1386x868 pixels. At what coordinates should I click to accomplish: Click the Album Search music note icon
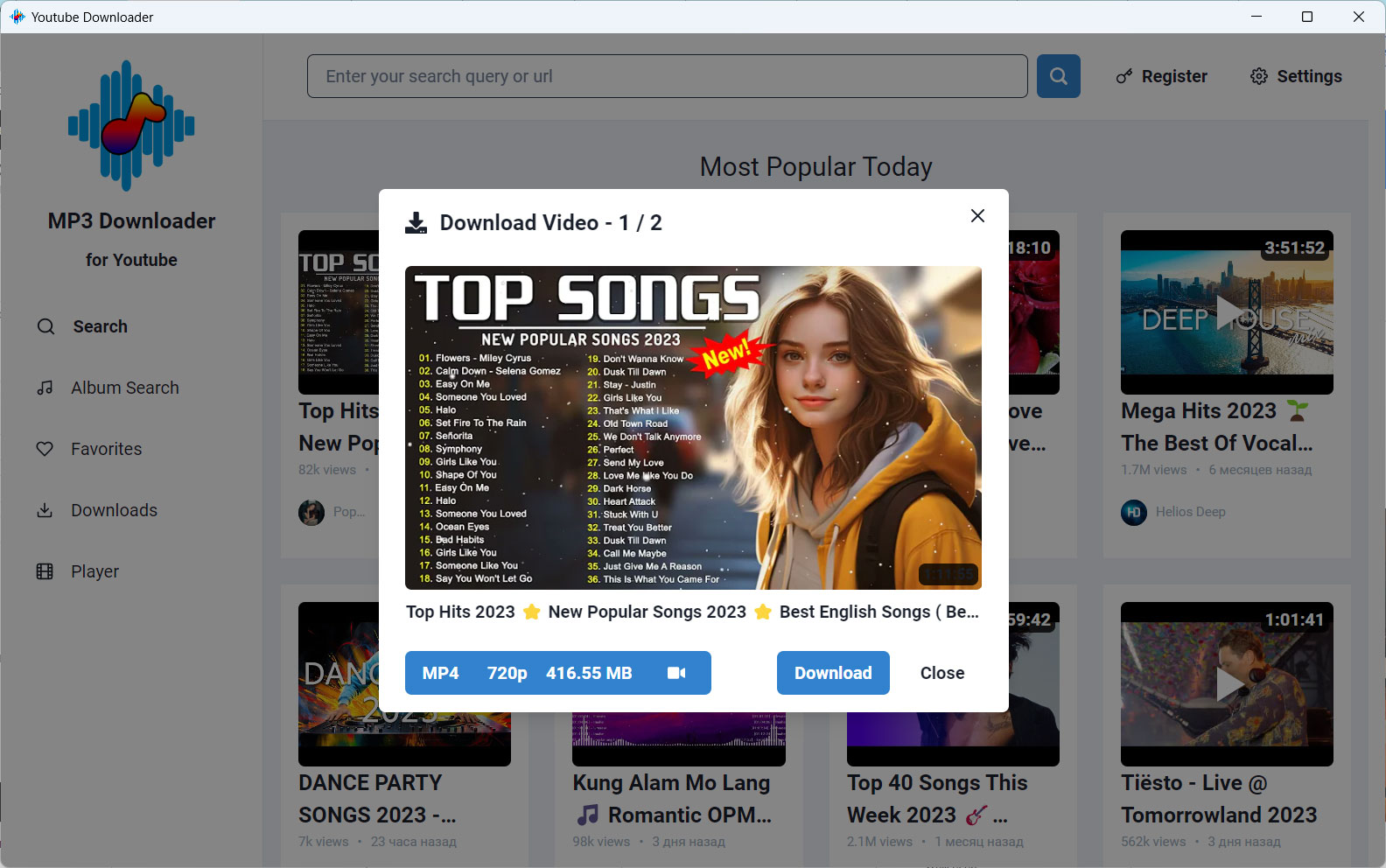(45, 388)
